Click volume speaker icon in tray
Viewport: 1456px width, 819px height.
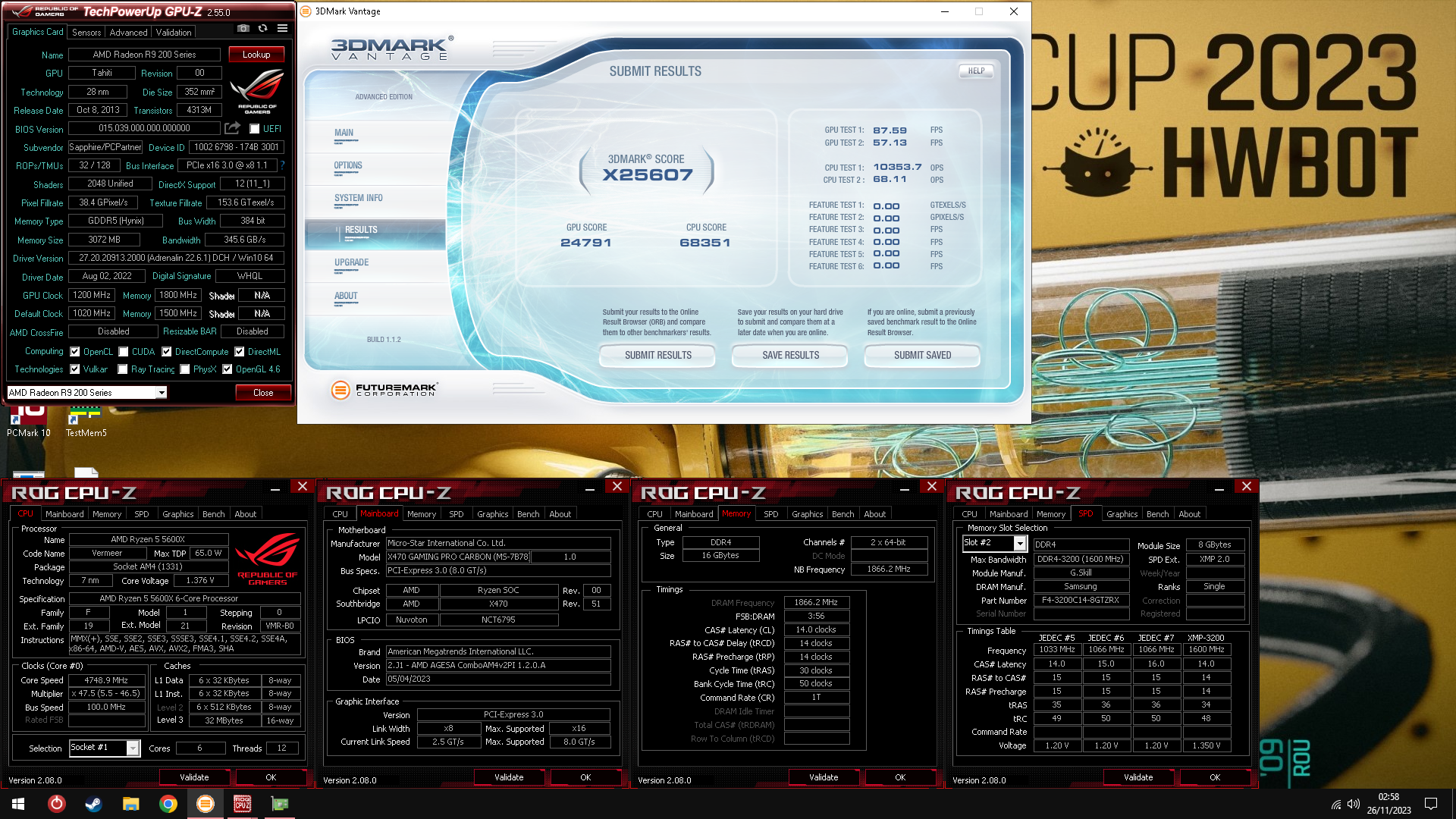1354,804
